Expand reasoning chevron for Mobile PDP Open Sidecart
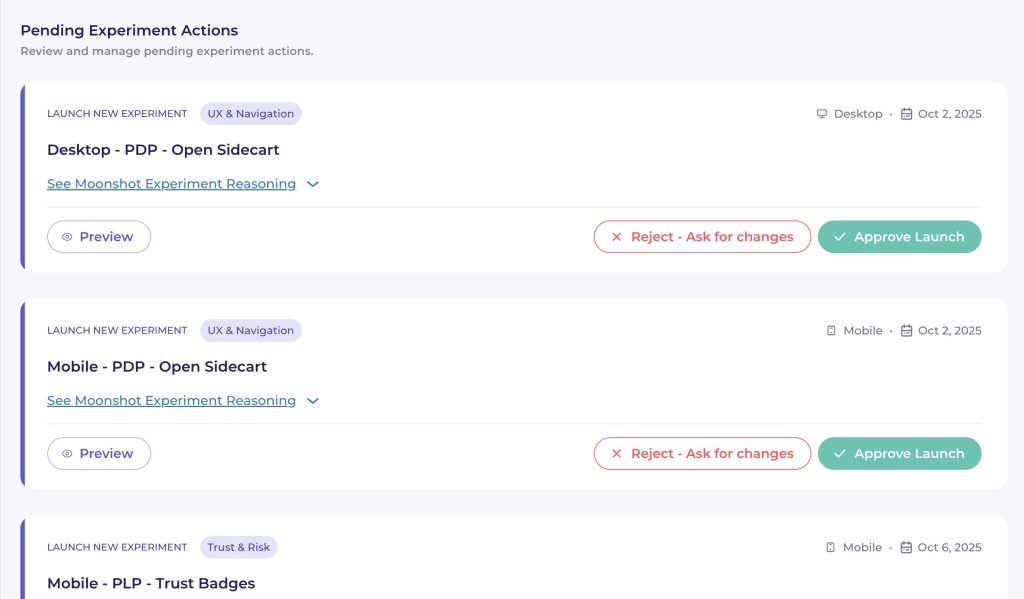 point(313,401)
